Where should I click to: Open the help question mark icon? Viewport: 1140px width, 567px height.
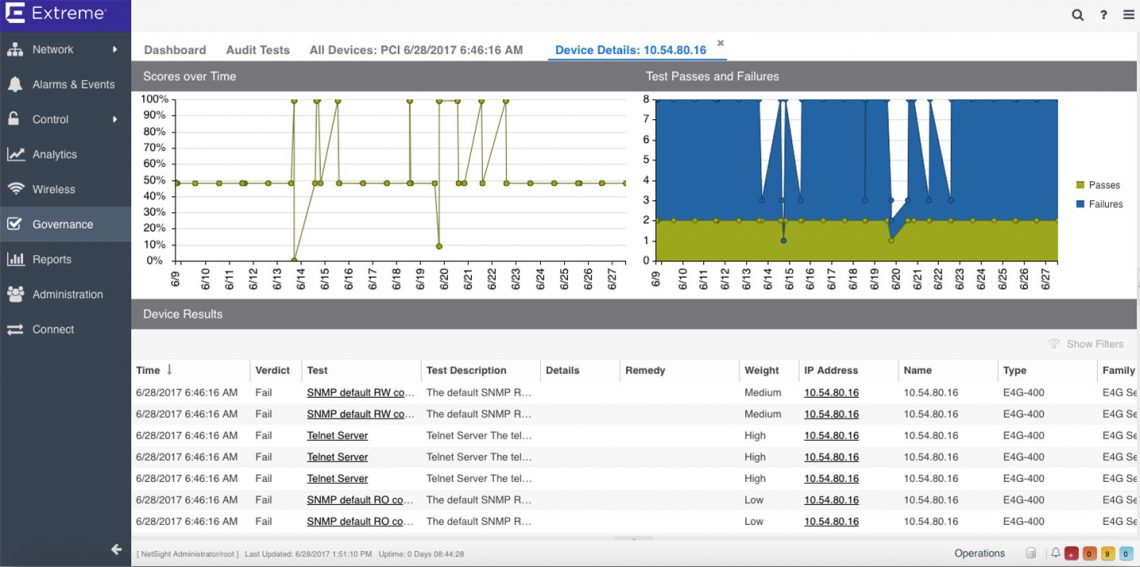click(1103, 15)
